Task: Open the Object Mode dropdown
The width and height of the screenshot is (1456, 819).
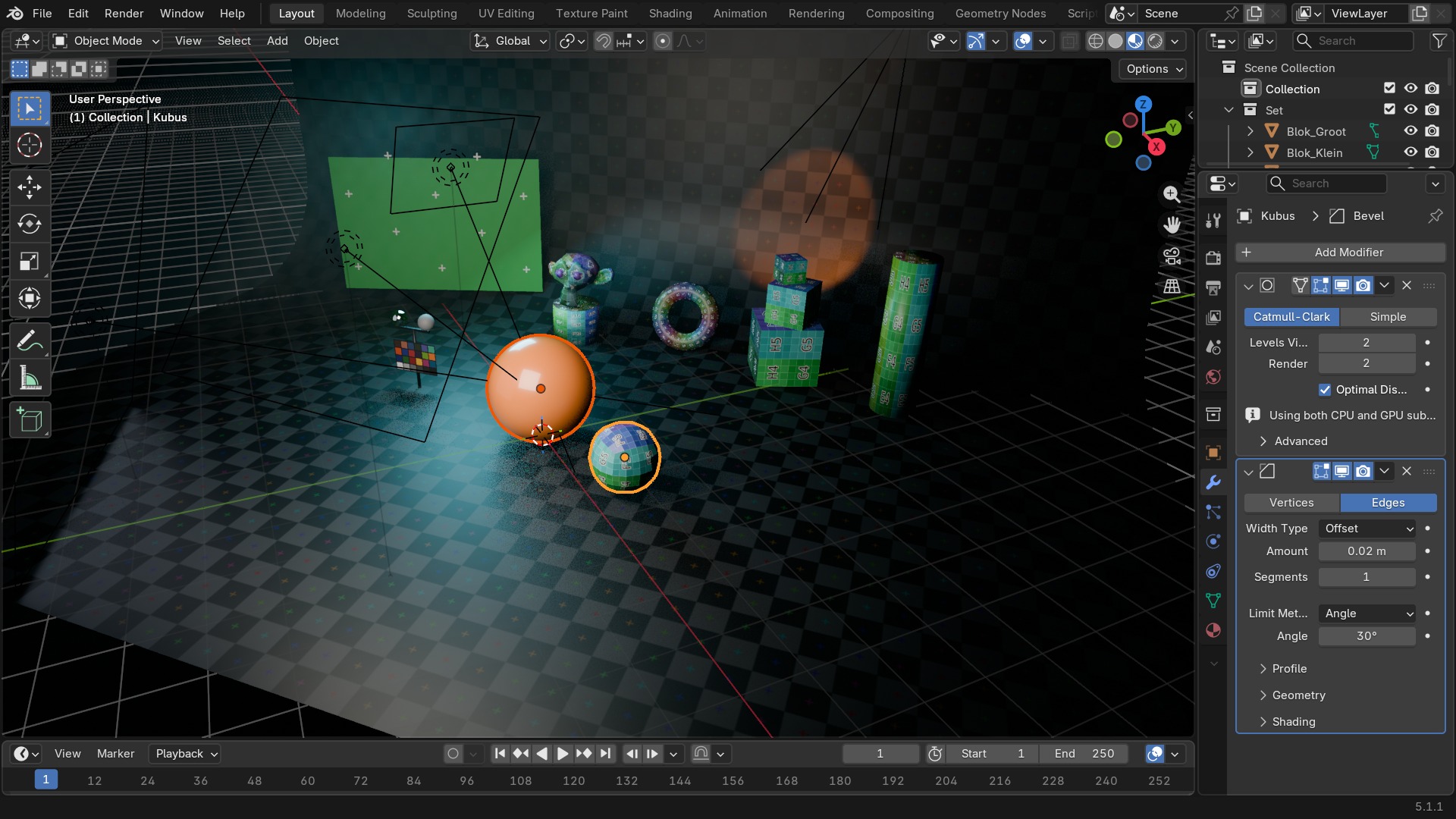Action: point(106,41)
